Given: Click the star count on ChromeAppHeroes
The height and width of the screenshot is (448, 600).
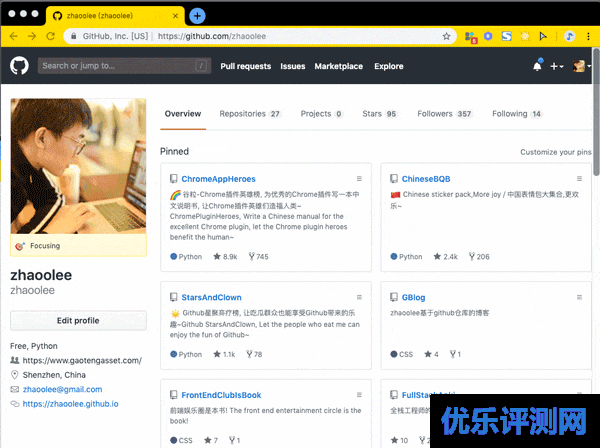Looking at the screenshot, I should pos(223,257).
